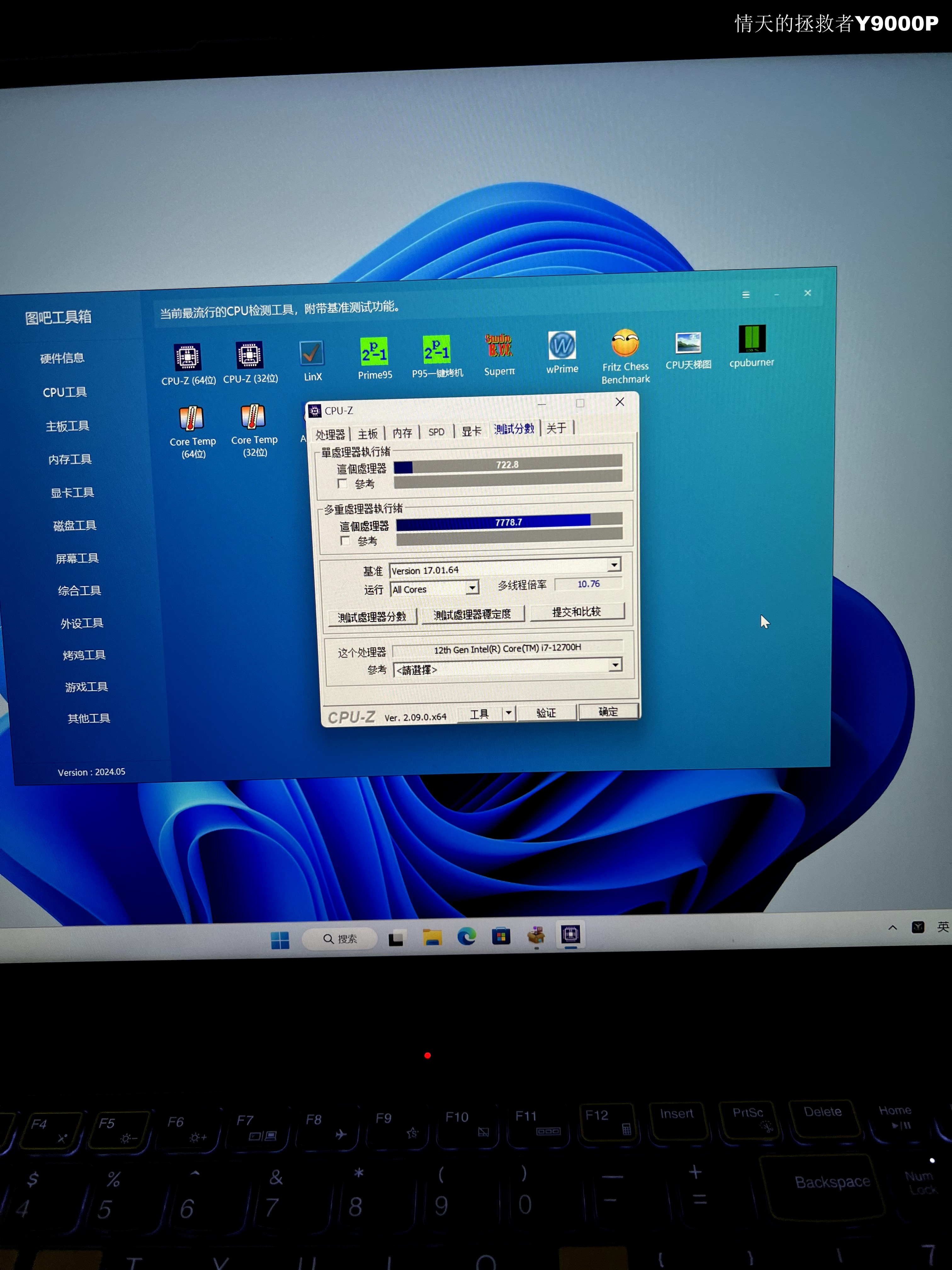Viewport: 952px width, 1270px height.
Task: Open Microsoft Store from taskbar
Action: pos(501,936)
